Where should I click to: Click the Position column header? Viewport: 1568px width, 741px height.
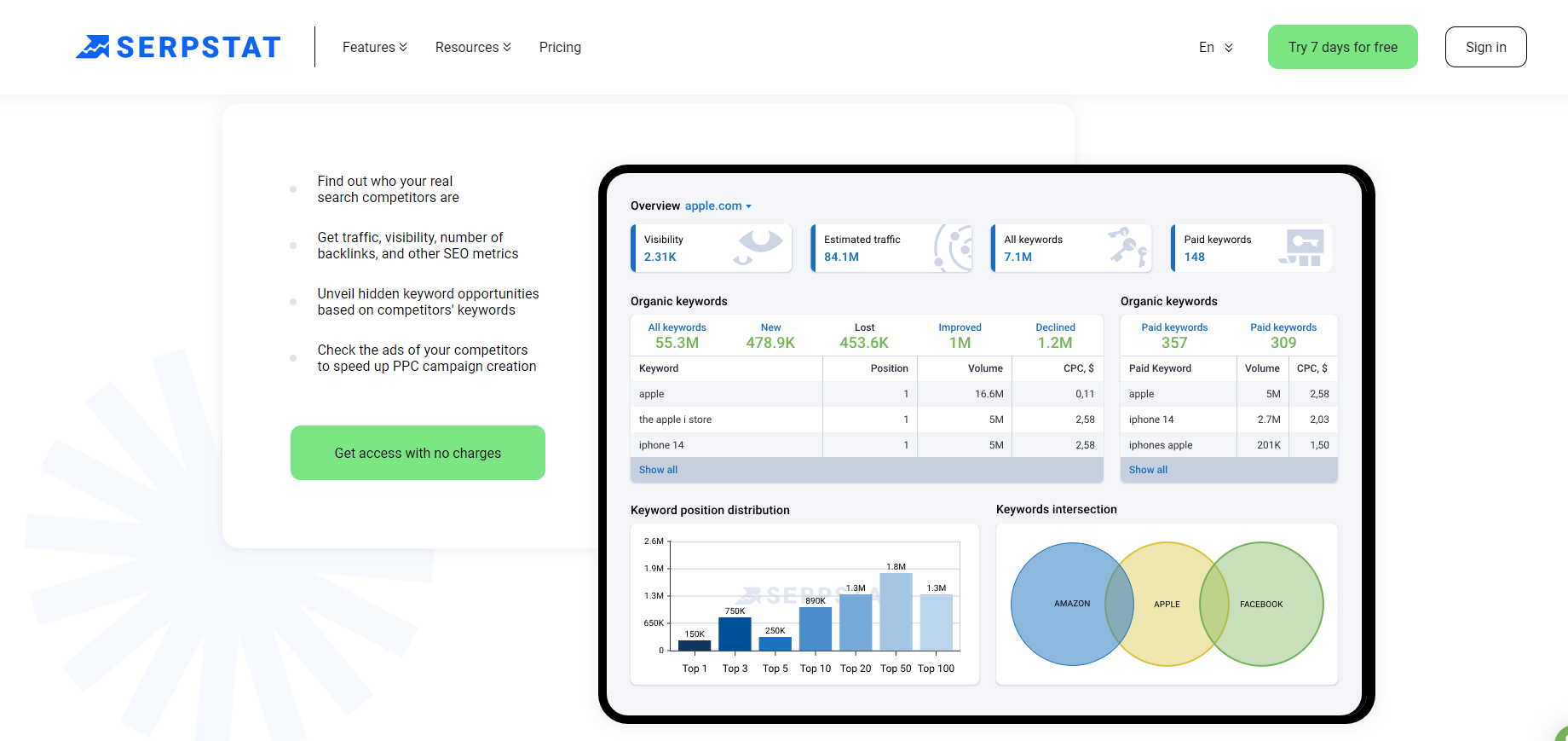(889, 368)
